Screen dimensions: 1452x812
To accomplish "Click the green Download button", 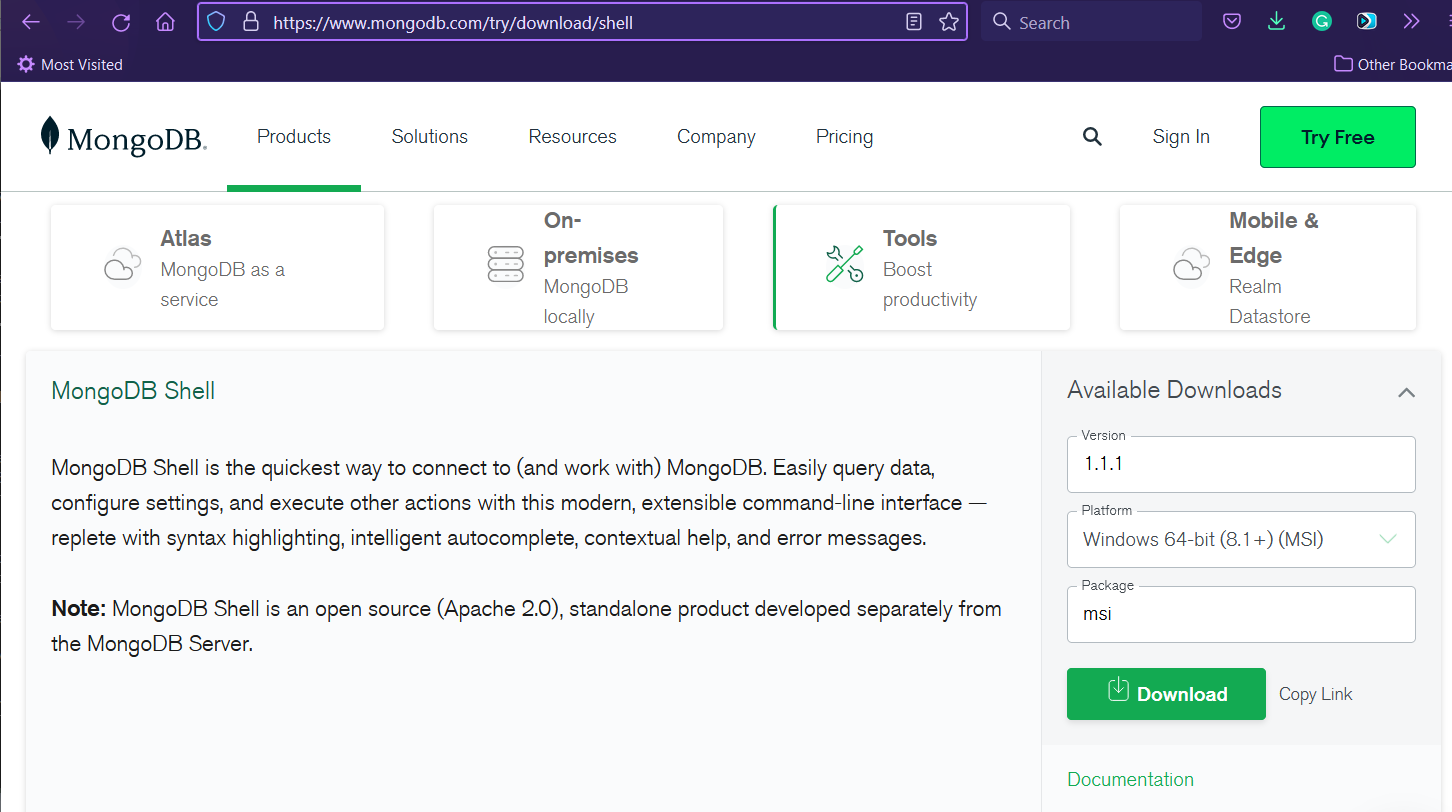I will [1166, 694].
